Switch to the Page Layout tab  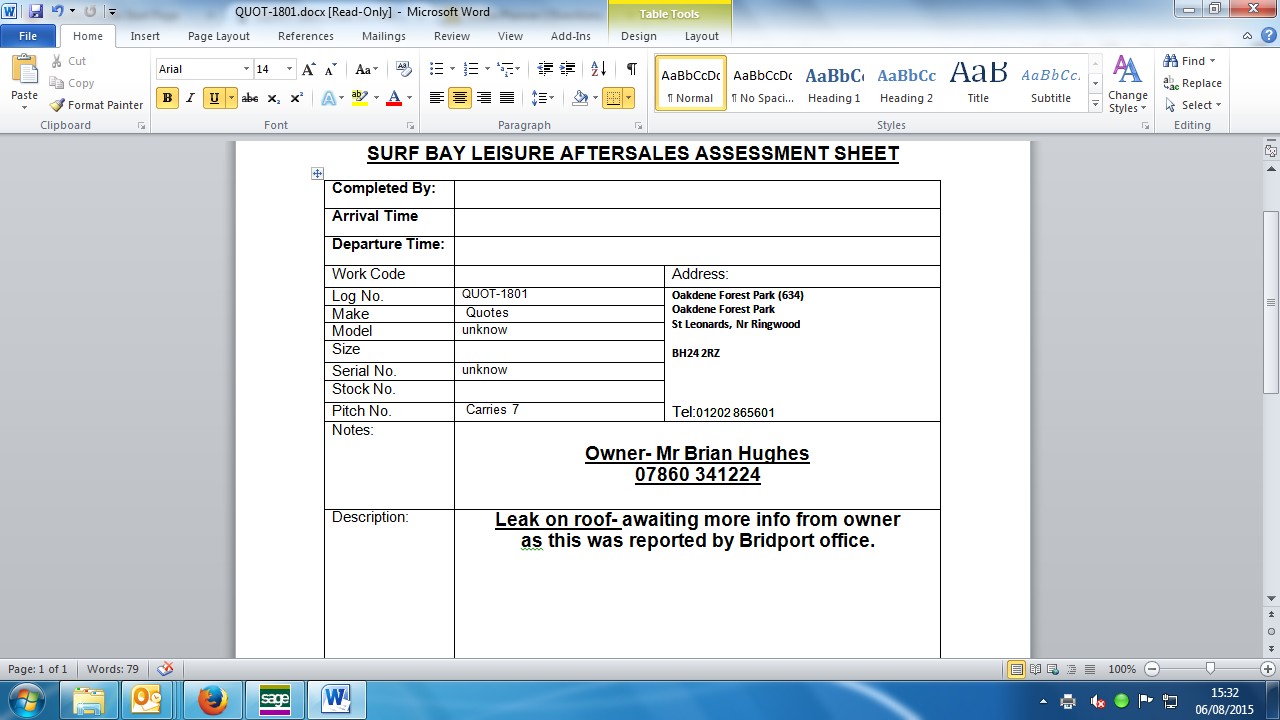(x=218, y=36)
